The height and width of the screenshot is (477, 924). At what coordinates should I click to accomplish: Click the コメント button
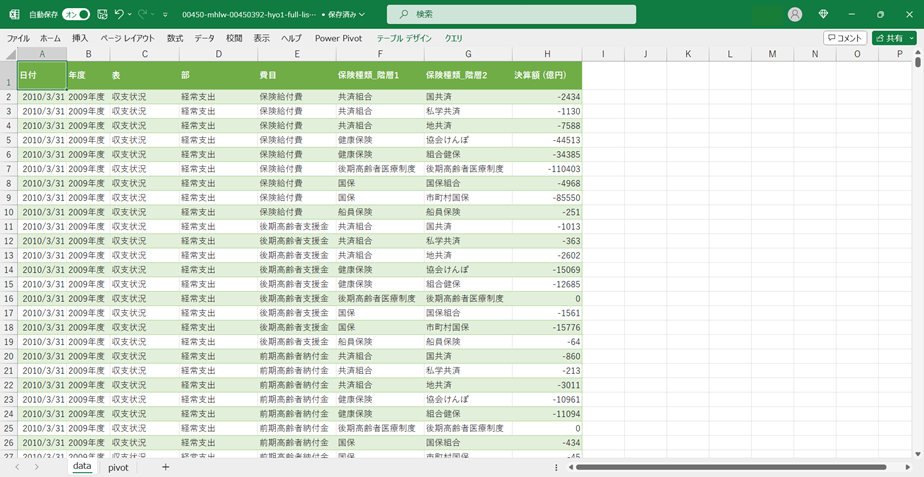click(x=845, y=38)
